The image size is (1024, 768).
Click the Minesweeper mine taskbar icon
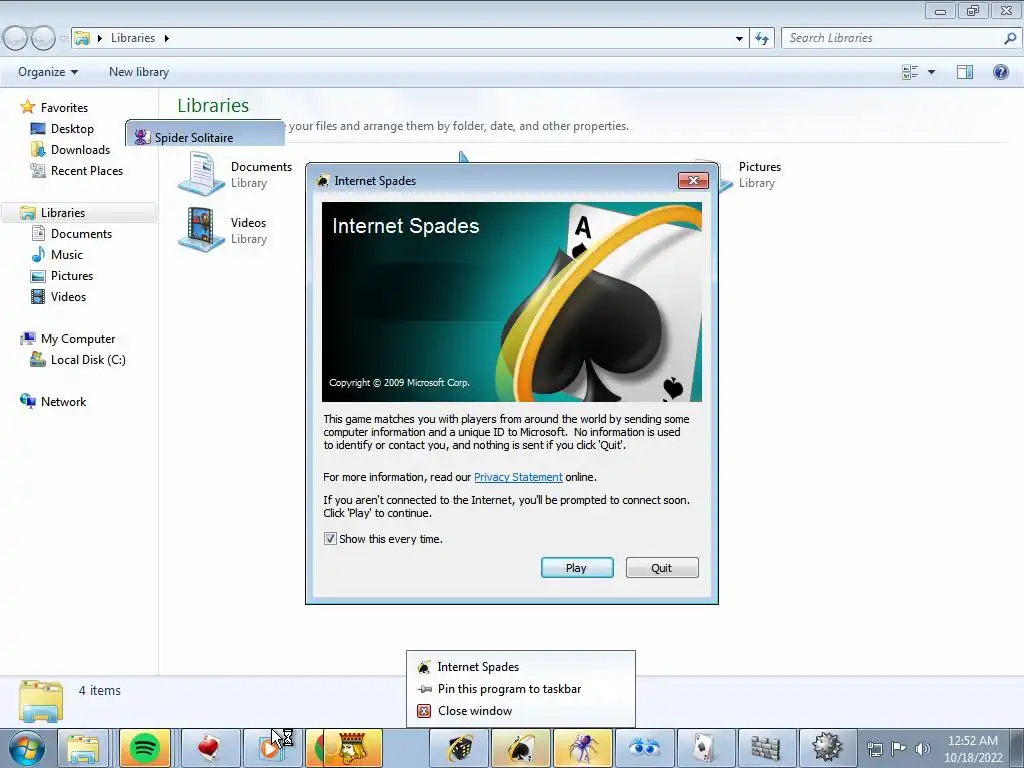(826, 748)
